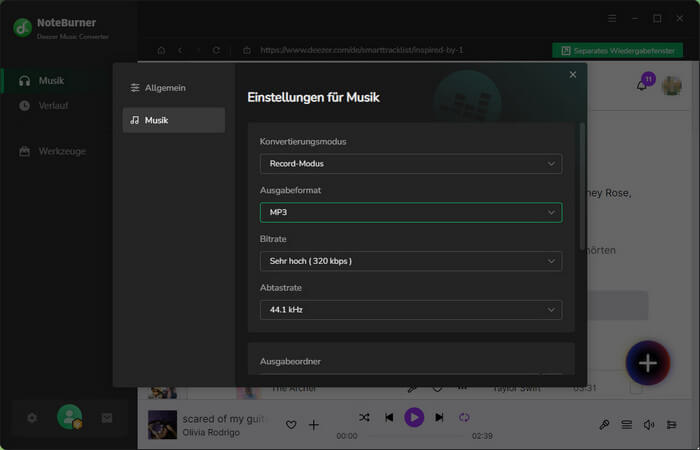Click the volume speaker icon

pyautogui.click(x=649, y=425)
